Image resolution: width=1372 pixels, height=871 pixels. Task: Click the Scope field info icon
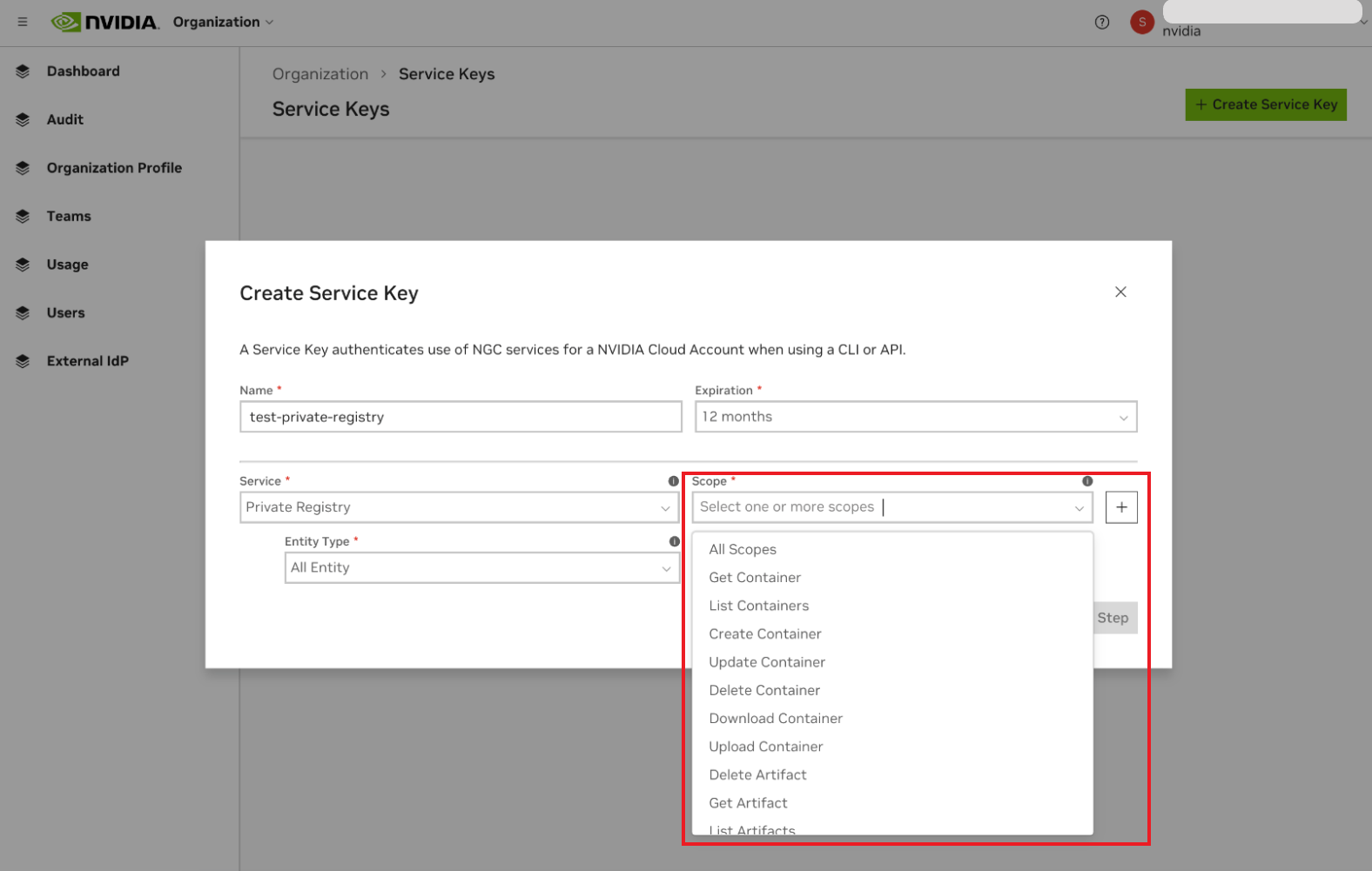point(1087,481)
